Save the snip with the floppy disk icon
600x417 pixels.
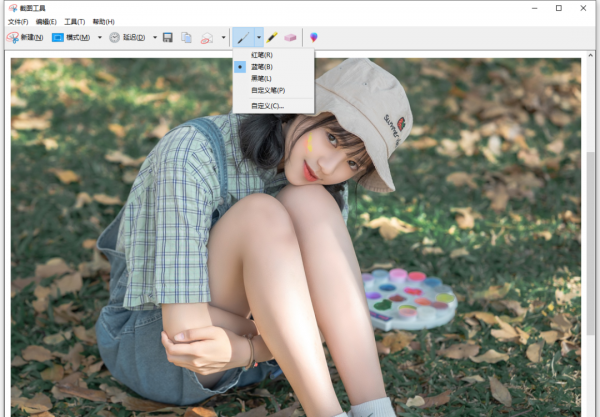(x=168, y=37)
